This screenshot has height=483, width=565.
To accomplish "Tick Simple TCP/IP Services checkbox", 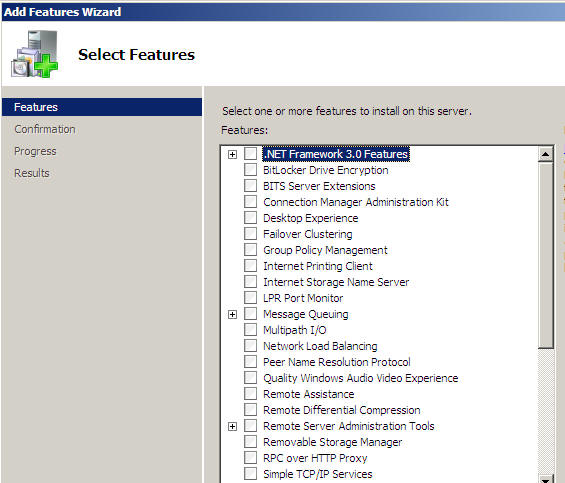I will pos(250,474).
